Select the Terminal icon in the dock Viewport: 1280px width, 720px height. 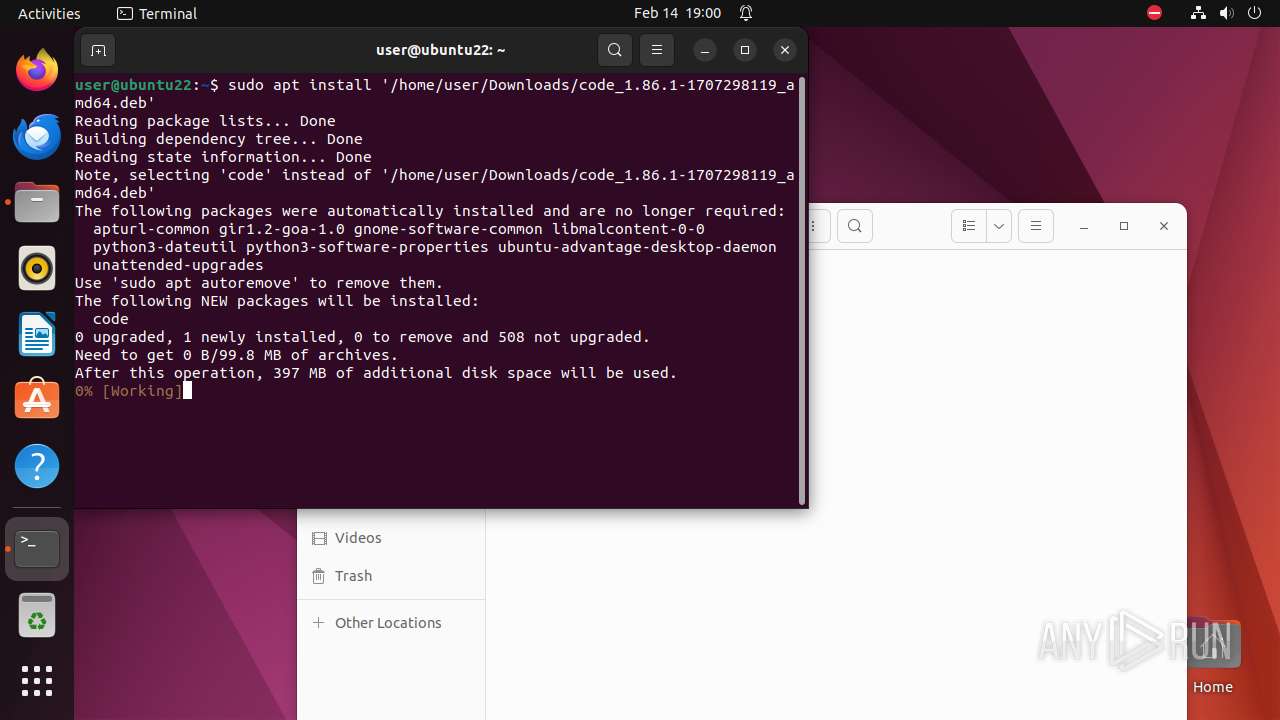click(x=37, y=549)
